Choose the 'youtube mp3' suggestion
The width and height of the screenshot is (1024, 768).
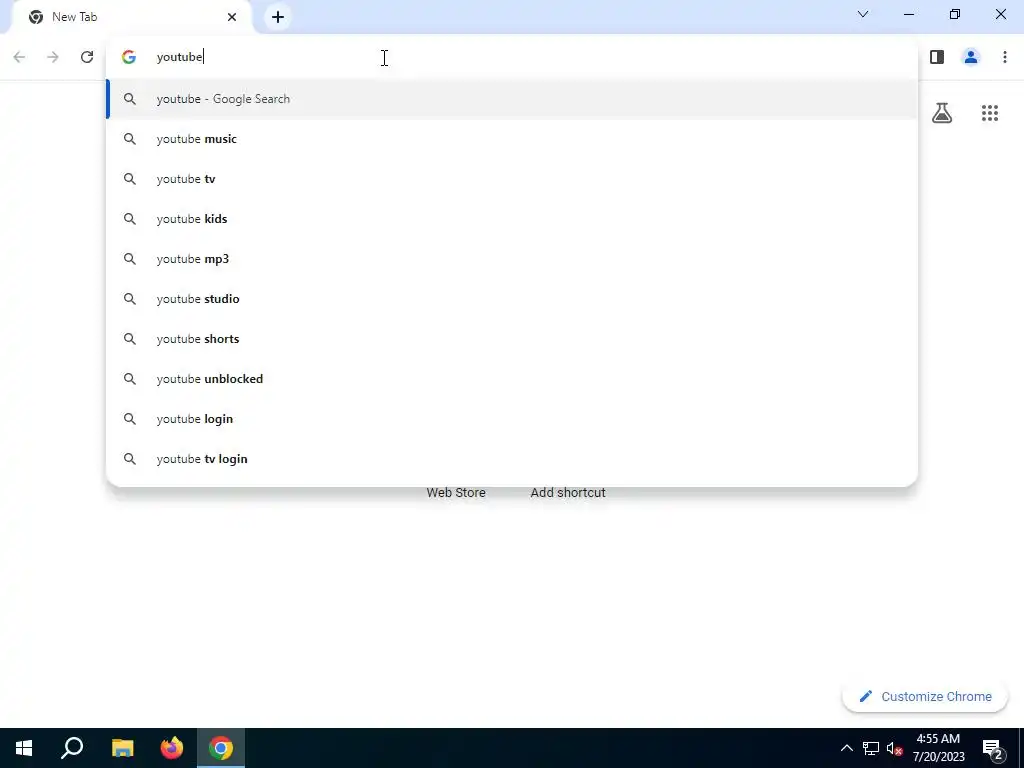(x=512, y=259)
